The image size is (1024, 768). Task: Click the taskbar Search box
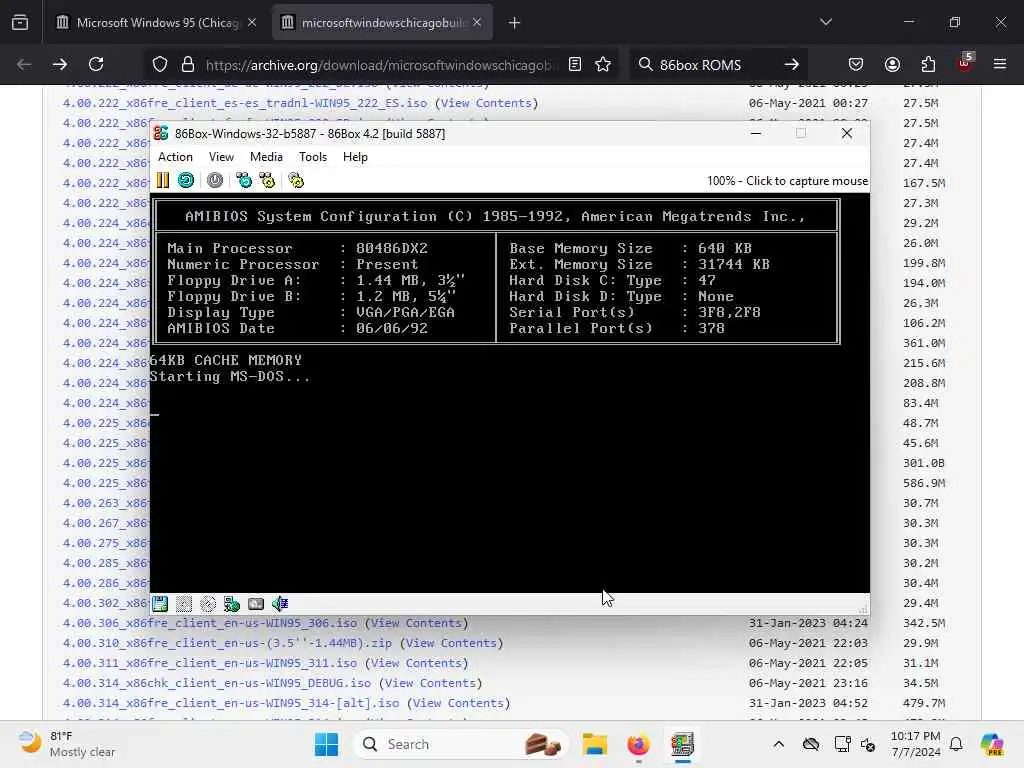click(x=460, y=744)
